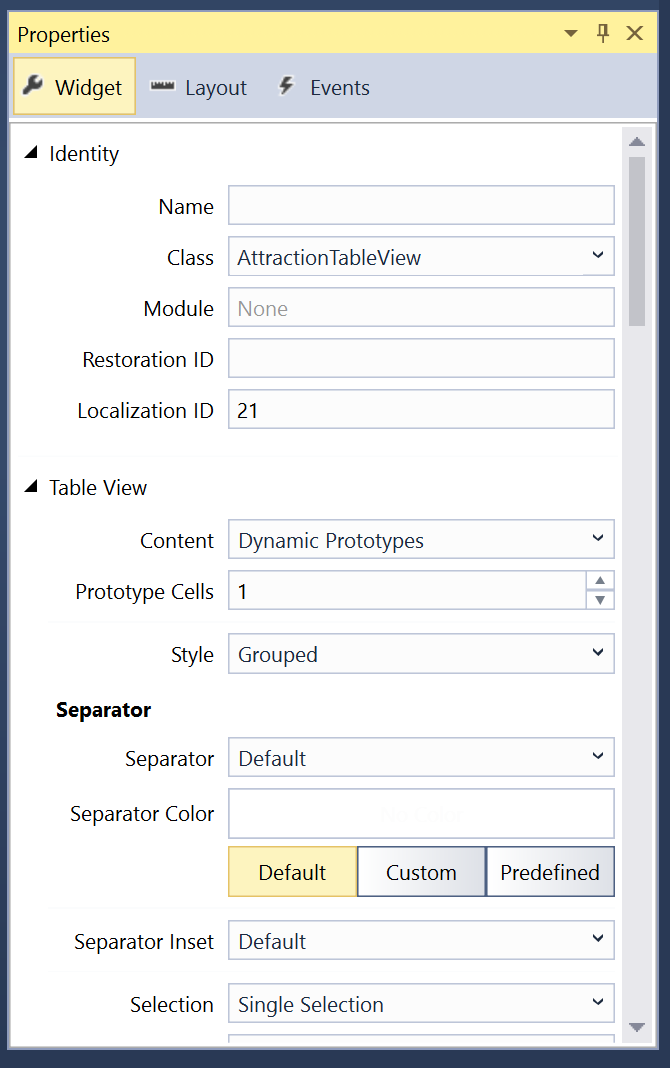
Task: Click the scrollbar up arrow
Action: pyautogui.click(x=637, y=141)
